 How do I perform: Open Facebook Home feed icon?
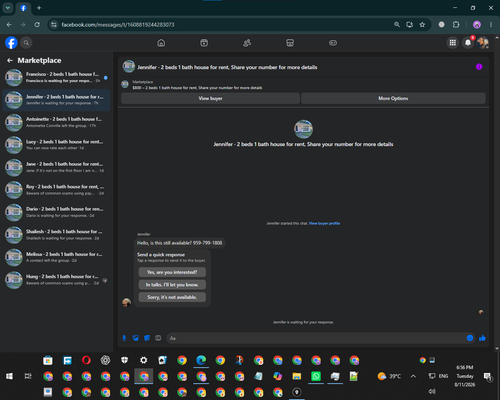[161, 43]
